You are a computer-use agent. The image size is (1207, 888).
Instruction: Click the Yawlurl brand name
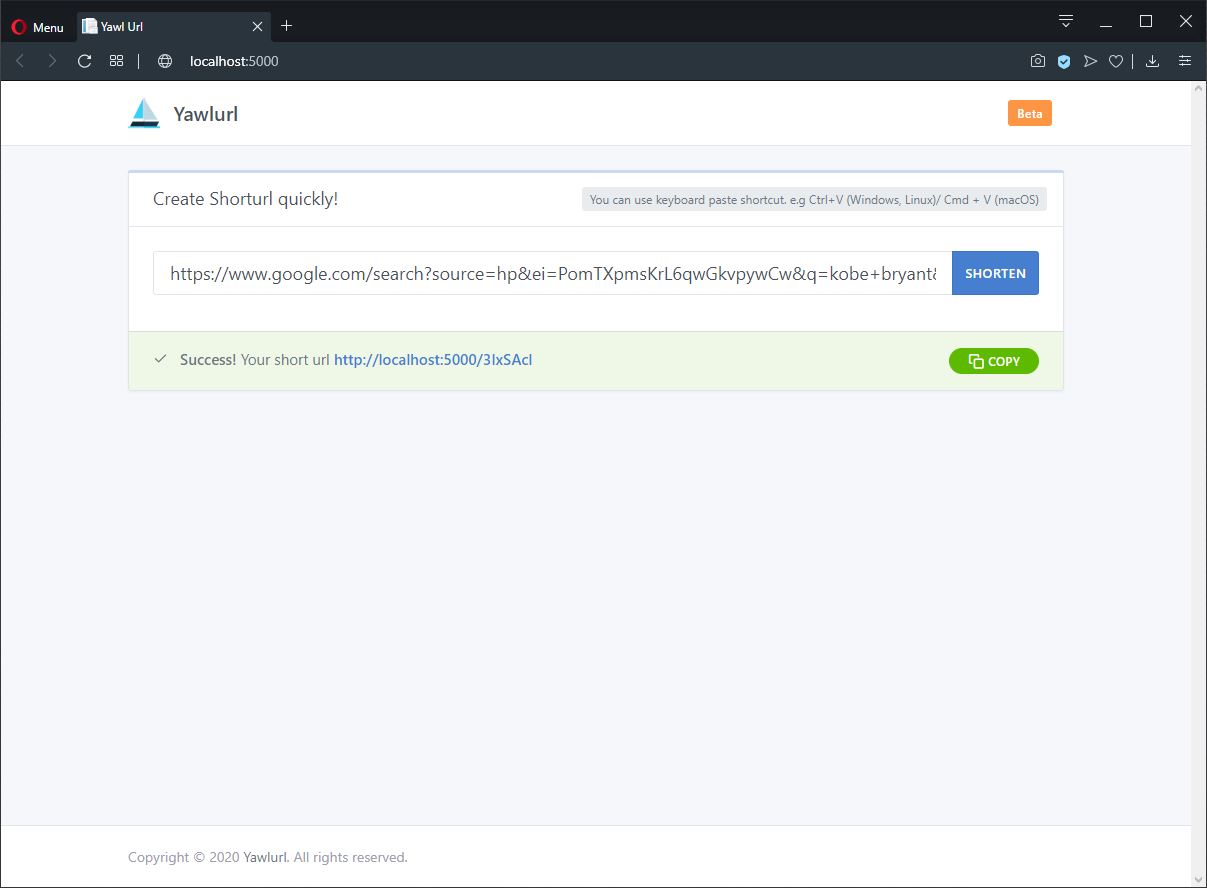coord(206,114)
